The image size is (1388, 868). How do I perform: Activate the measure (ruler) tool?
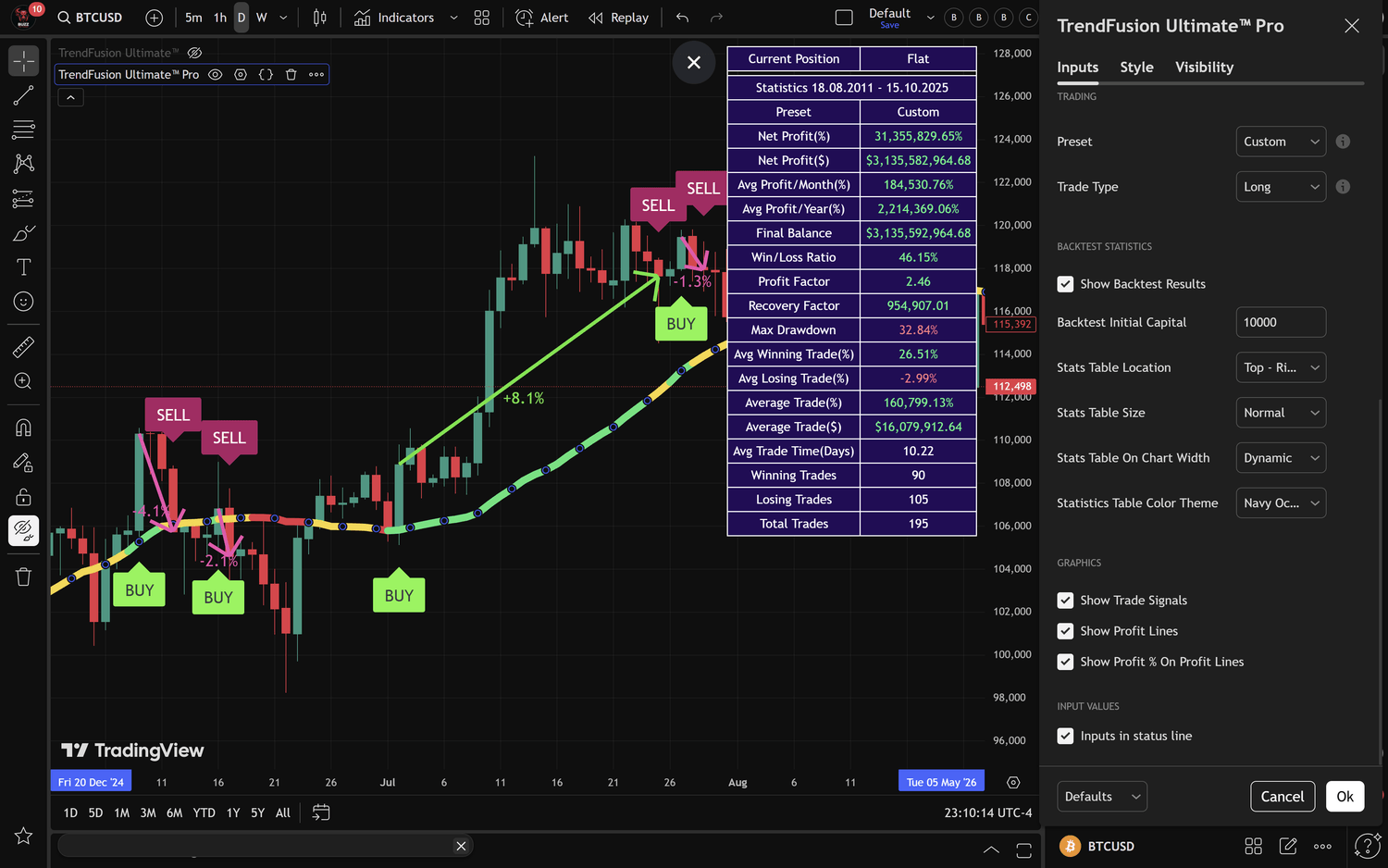tap(23, 346)
